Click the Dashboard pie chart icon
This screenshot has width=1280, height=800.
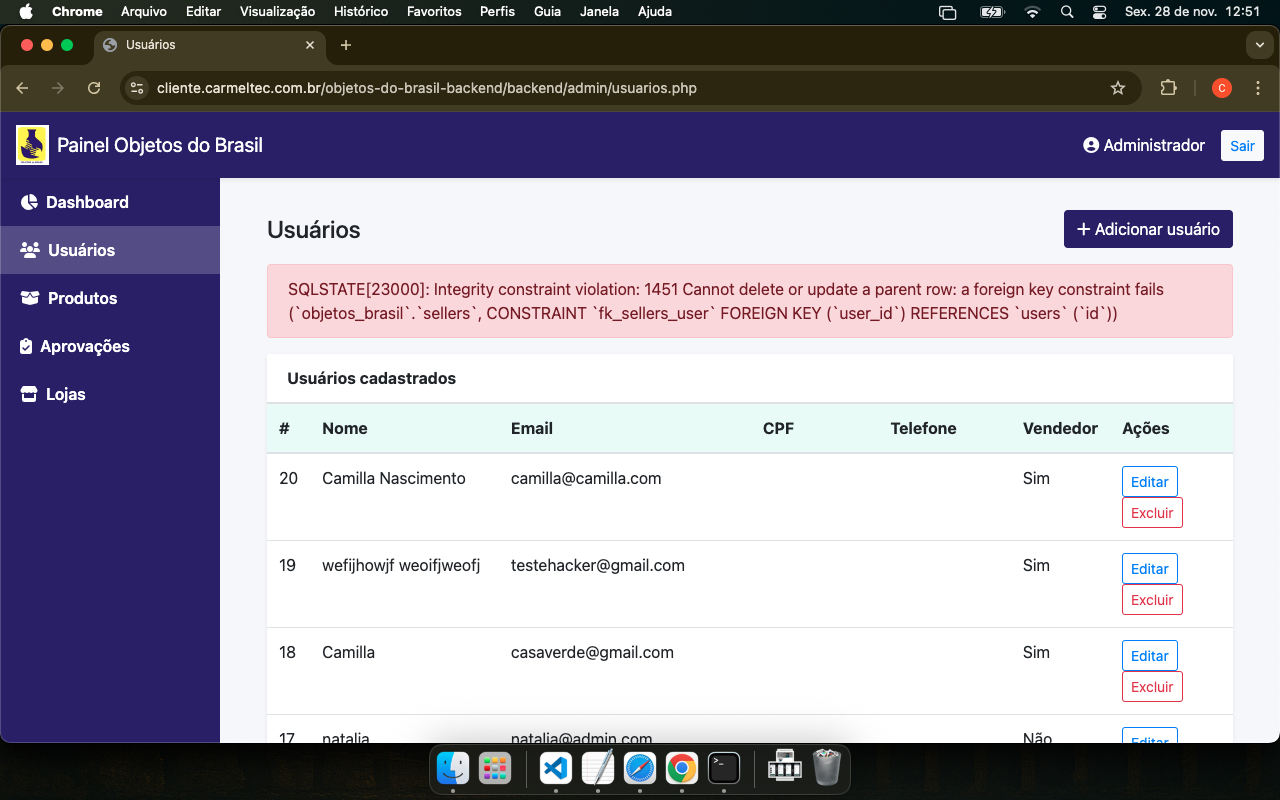tap(29, 202)
